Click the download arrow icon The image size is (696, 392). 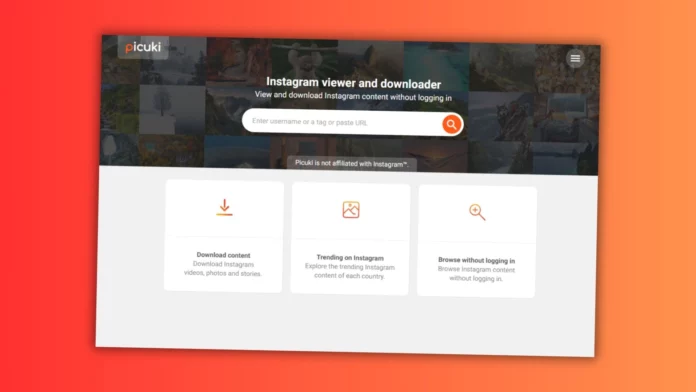[x=225, y=207]
